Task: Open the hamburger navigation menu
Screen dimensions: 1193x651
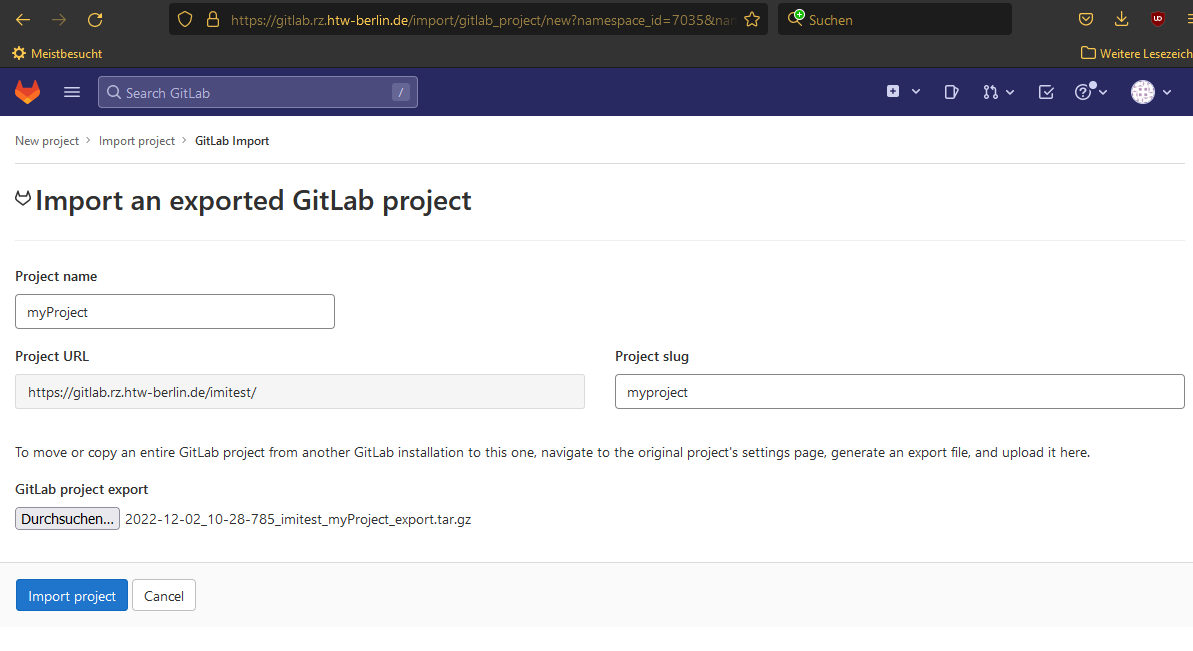Action: (x=72, y=92)
